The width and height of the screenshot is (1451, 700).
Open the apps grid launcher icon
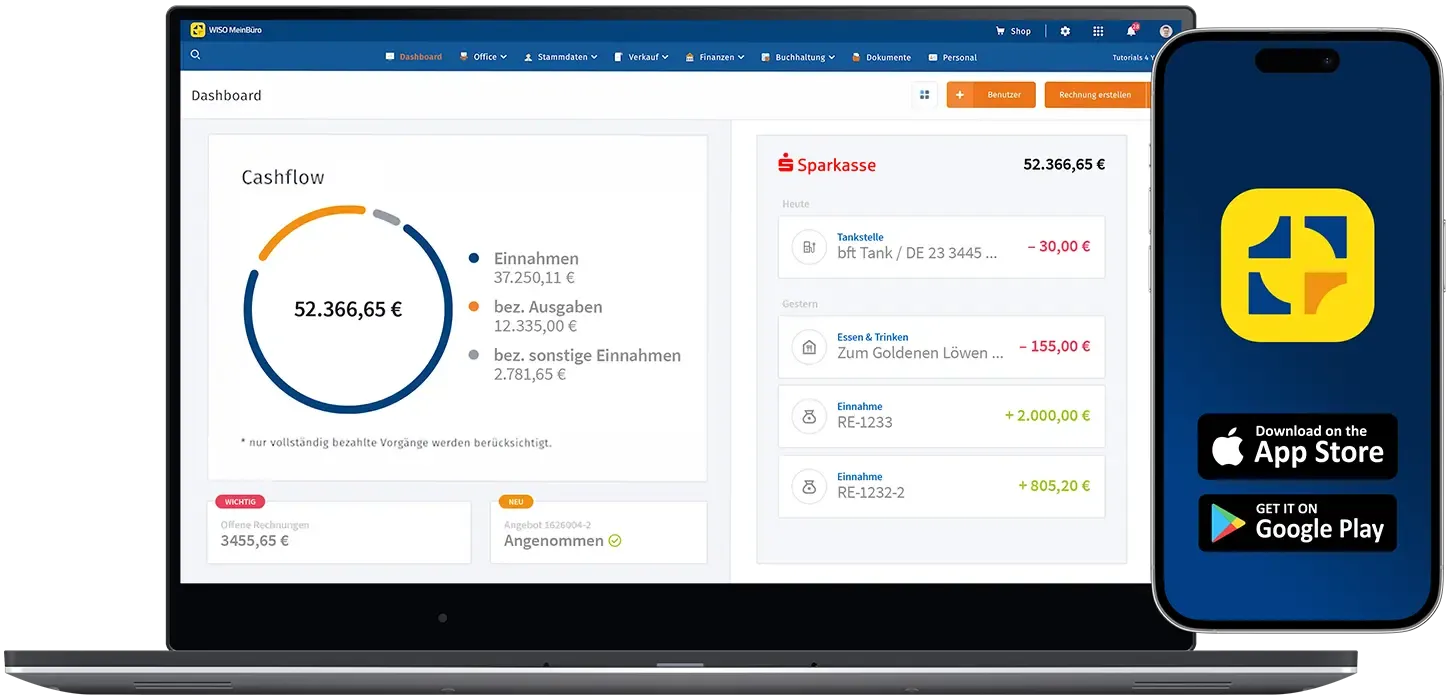coord(1097,31)
